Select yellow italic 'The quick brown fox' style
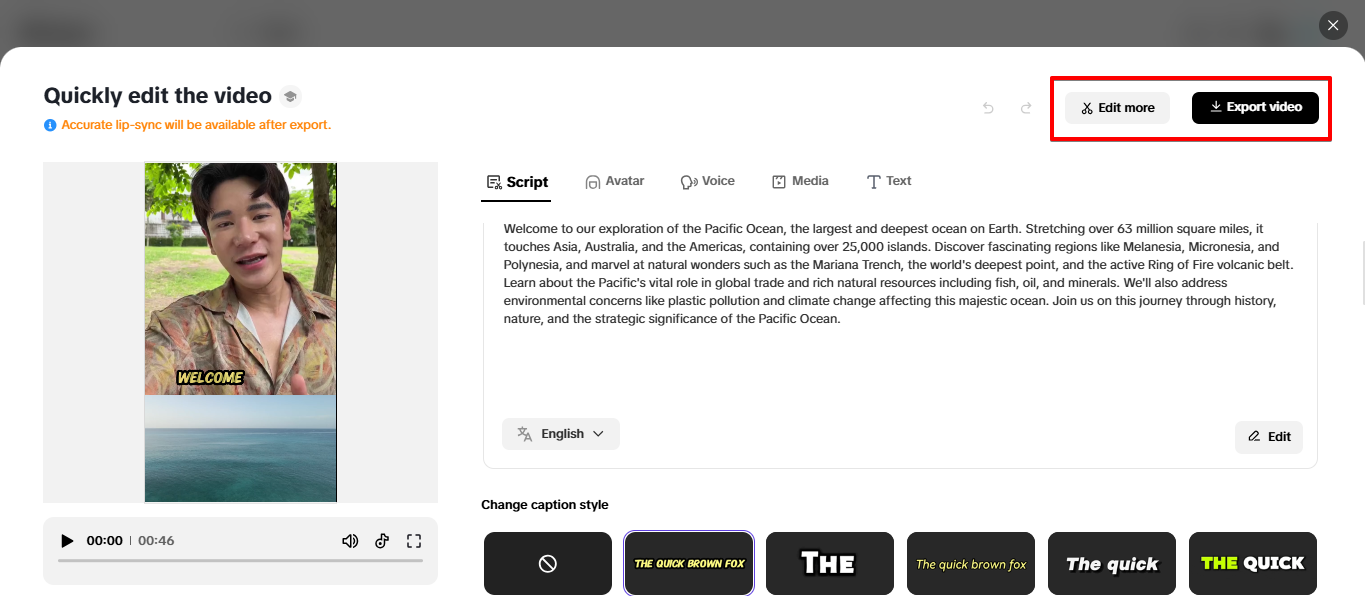 tap(971, 563)
